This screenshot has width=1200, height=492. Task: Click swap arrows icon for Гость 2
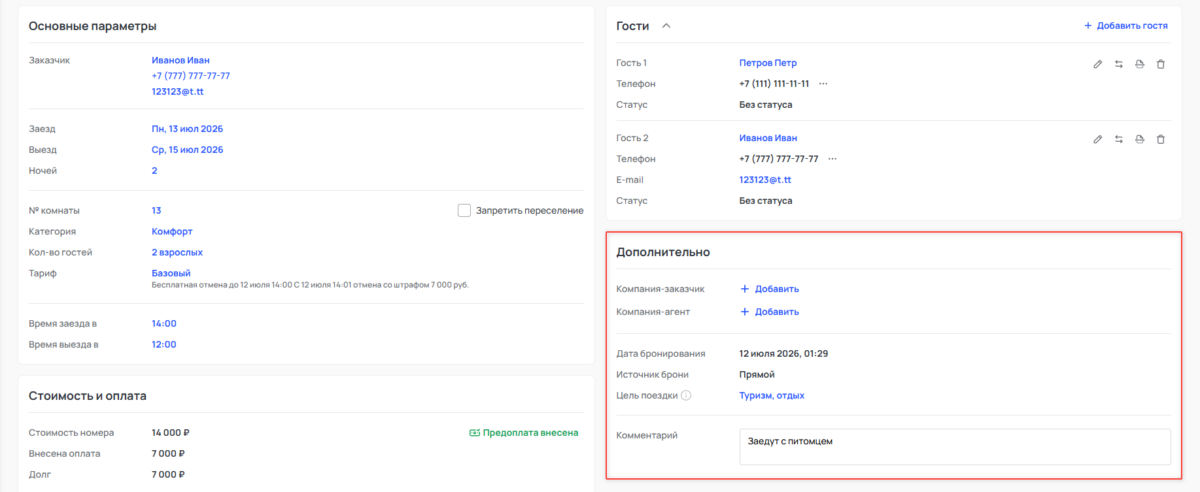(1119, 139)
